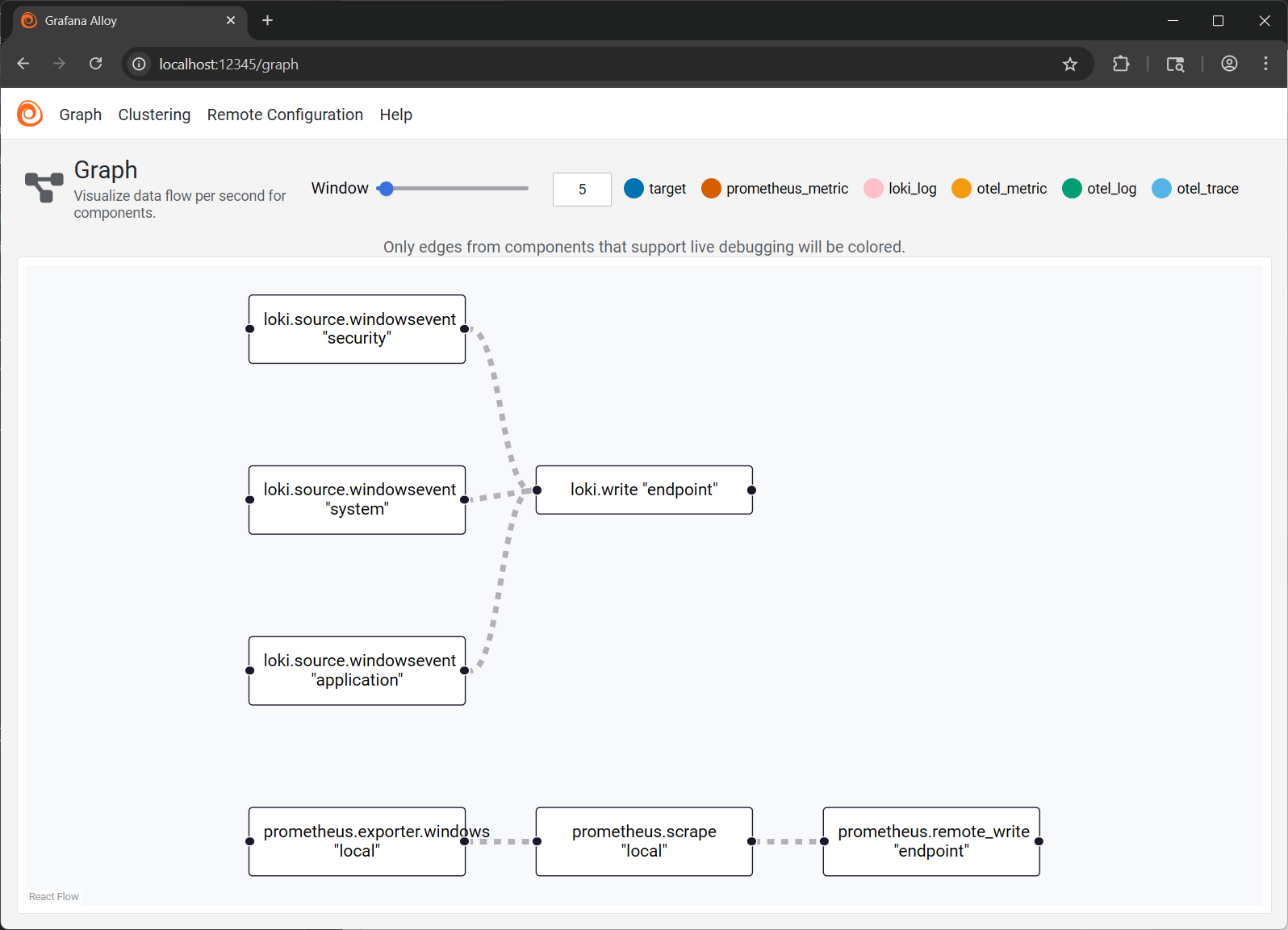Image resolution: width=1288 pixels, height=930 pixels.
Task: Close the Grafana Alloy tab
Action: (231, 20)
